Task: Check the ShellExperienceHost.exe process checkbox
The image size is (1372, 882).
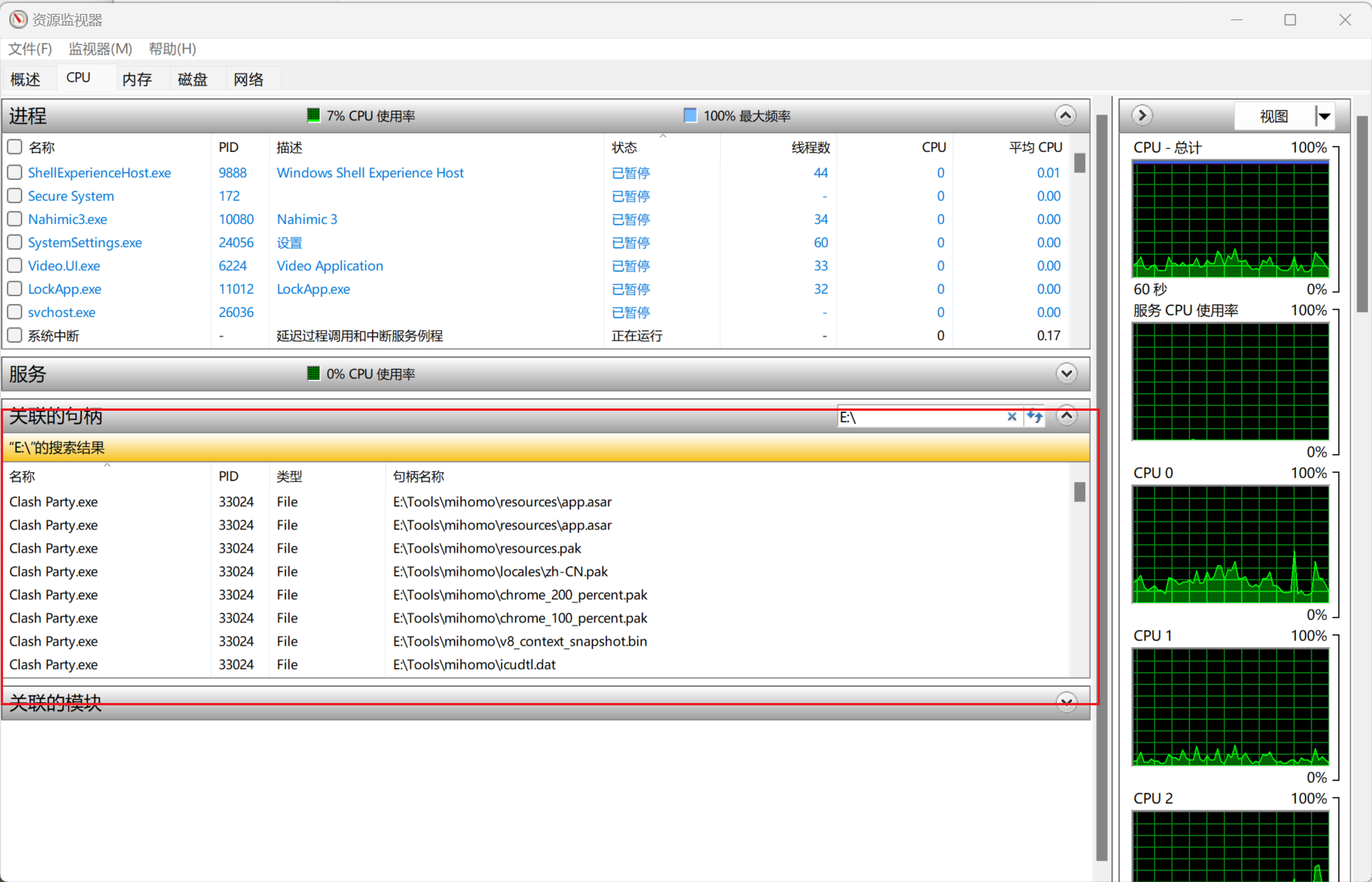Action: coord(15,172)
